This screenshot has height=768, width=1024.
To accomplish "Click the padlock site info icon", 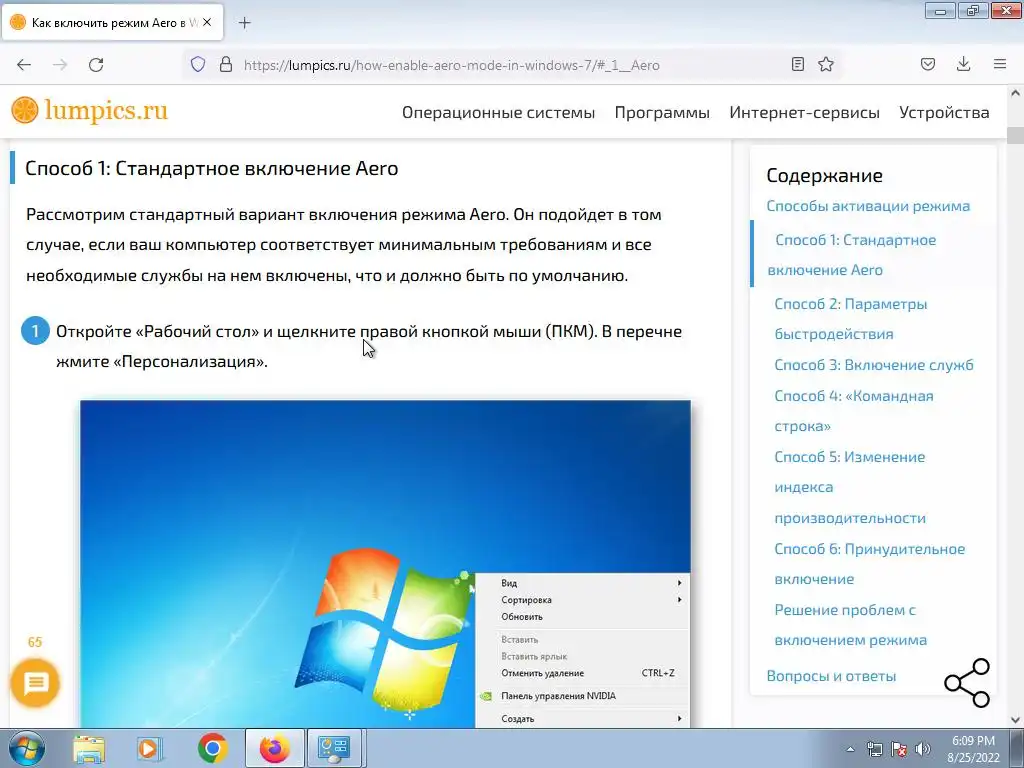I will (x=226, y=65).
